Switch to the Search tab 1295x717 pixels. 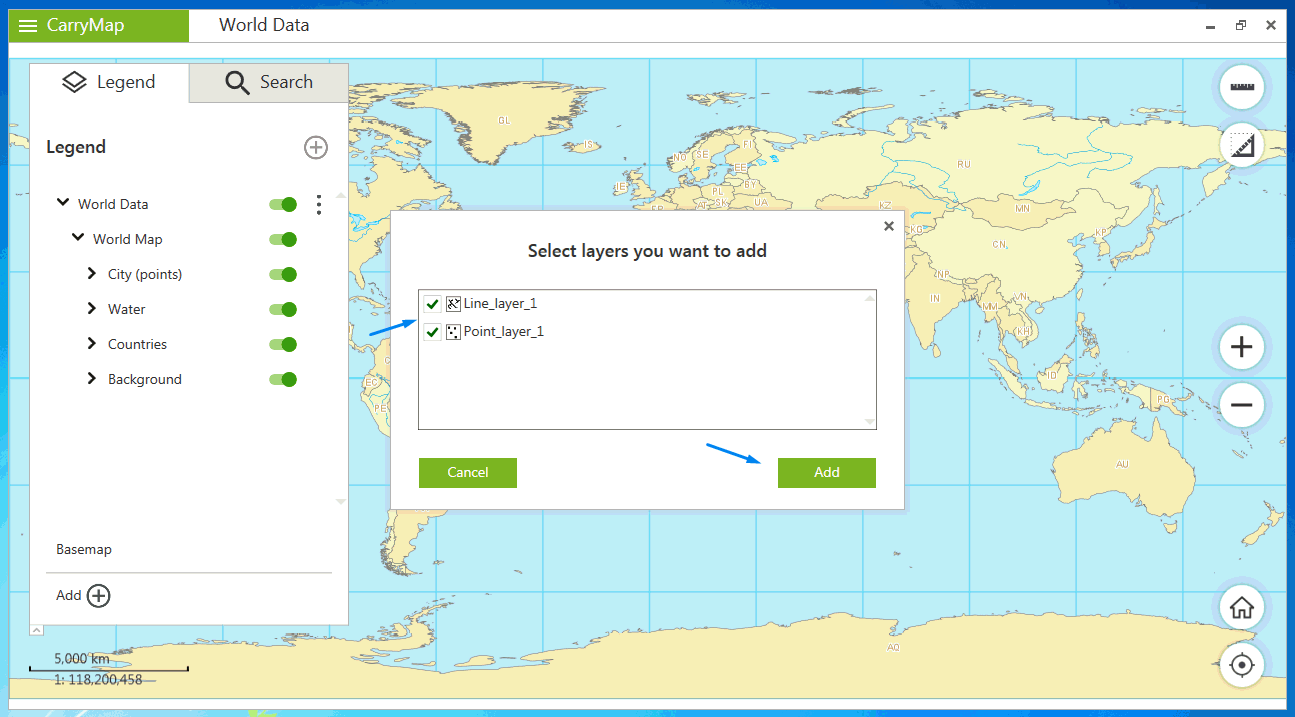tap(269, 83)
